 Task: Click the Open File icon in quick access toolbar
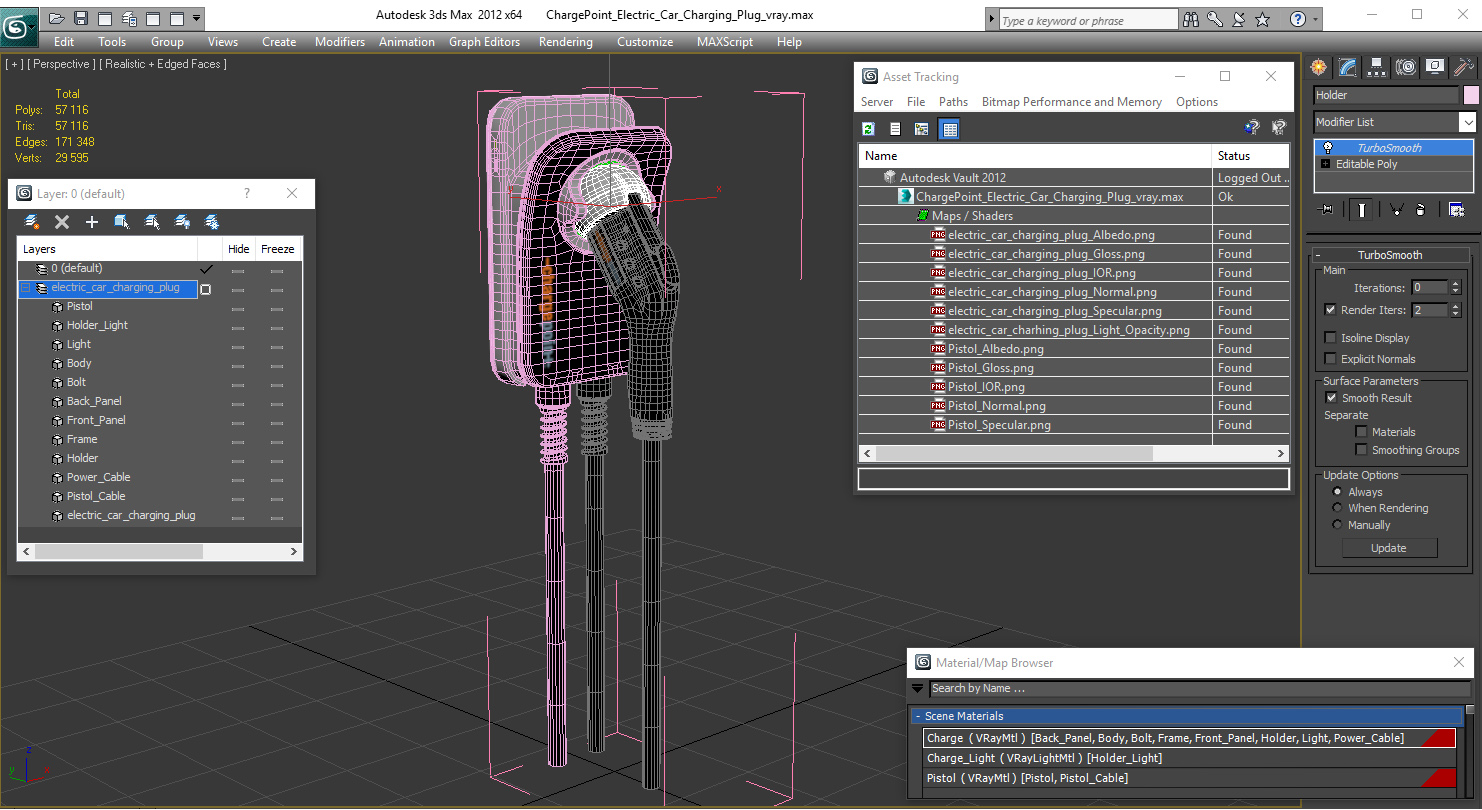click(x=57, y=18)
